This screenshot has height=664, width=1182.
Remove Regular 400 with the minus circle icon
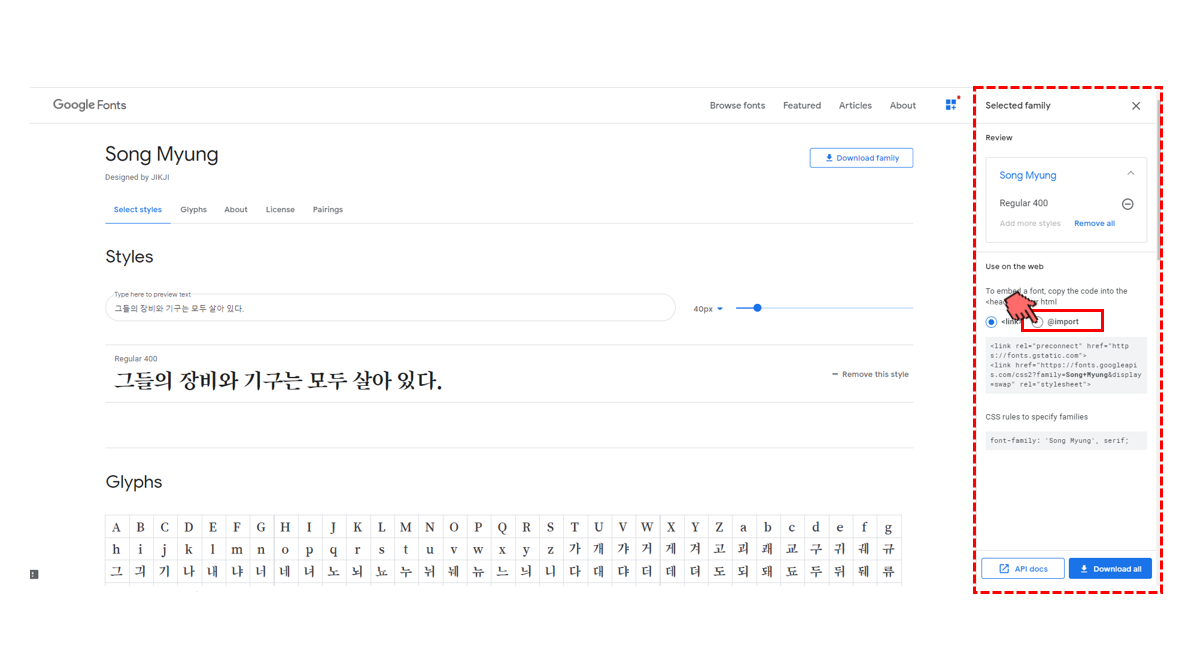1128,204
